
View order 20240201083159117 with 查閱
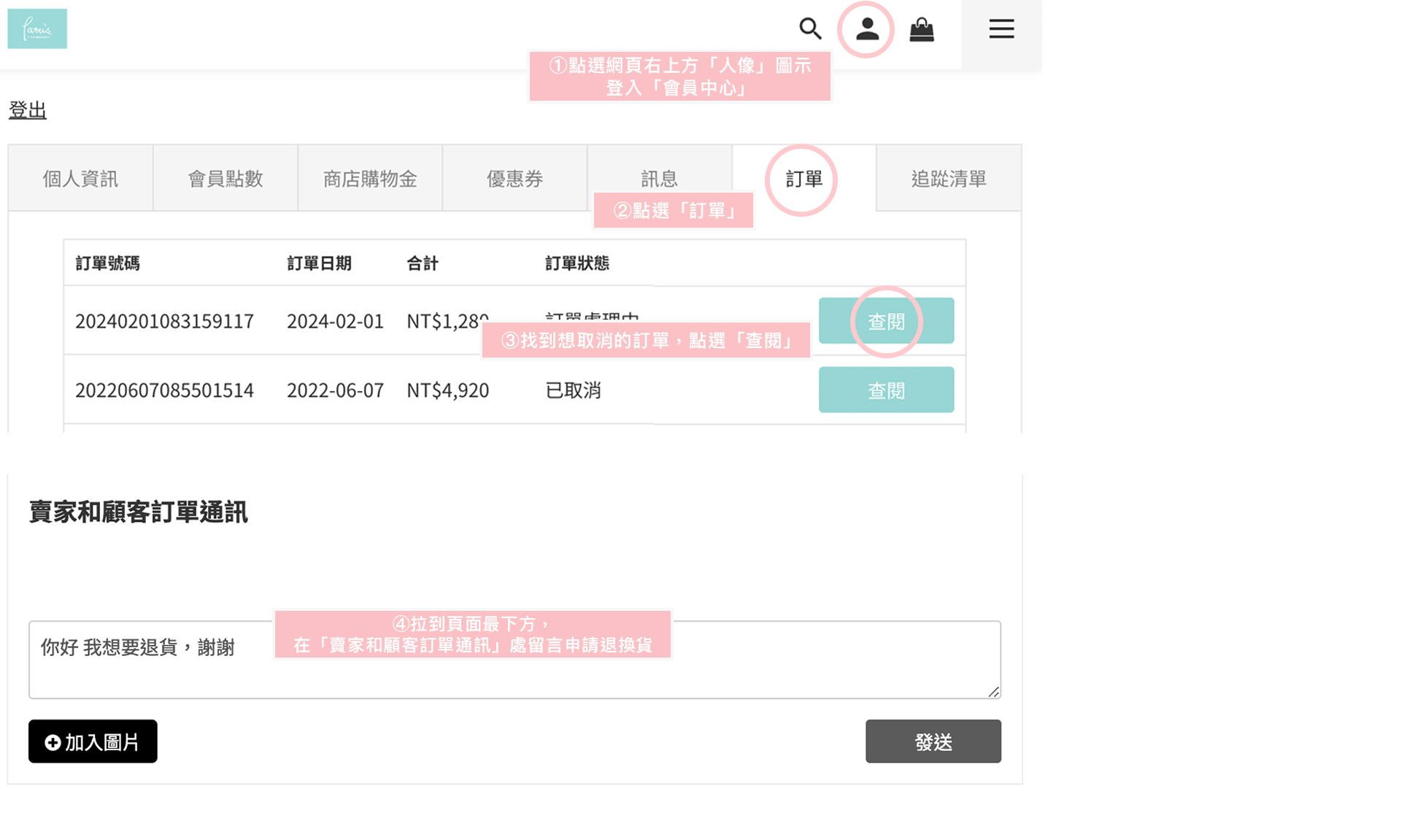point(886,321)
